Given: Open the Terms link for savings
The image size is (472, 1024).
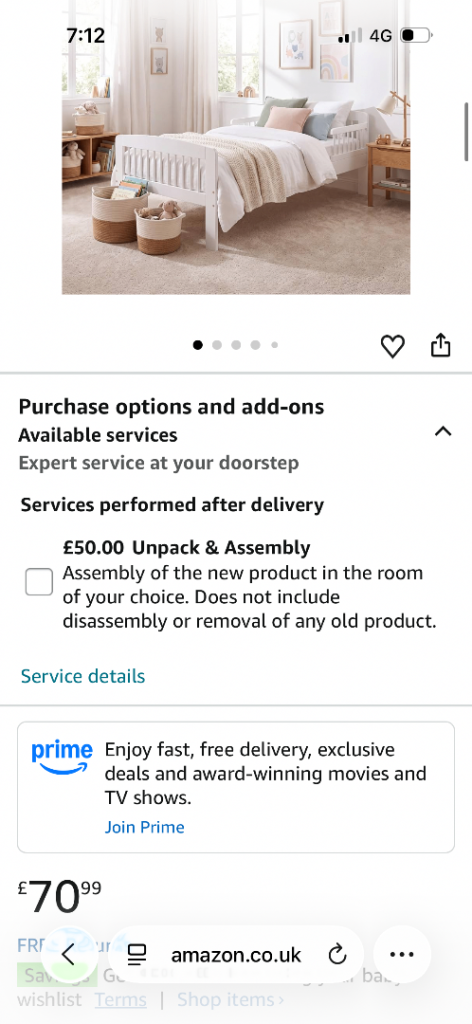Looking at the screenshot, I should 120,1000.
